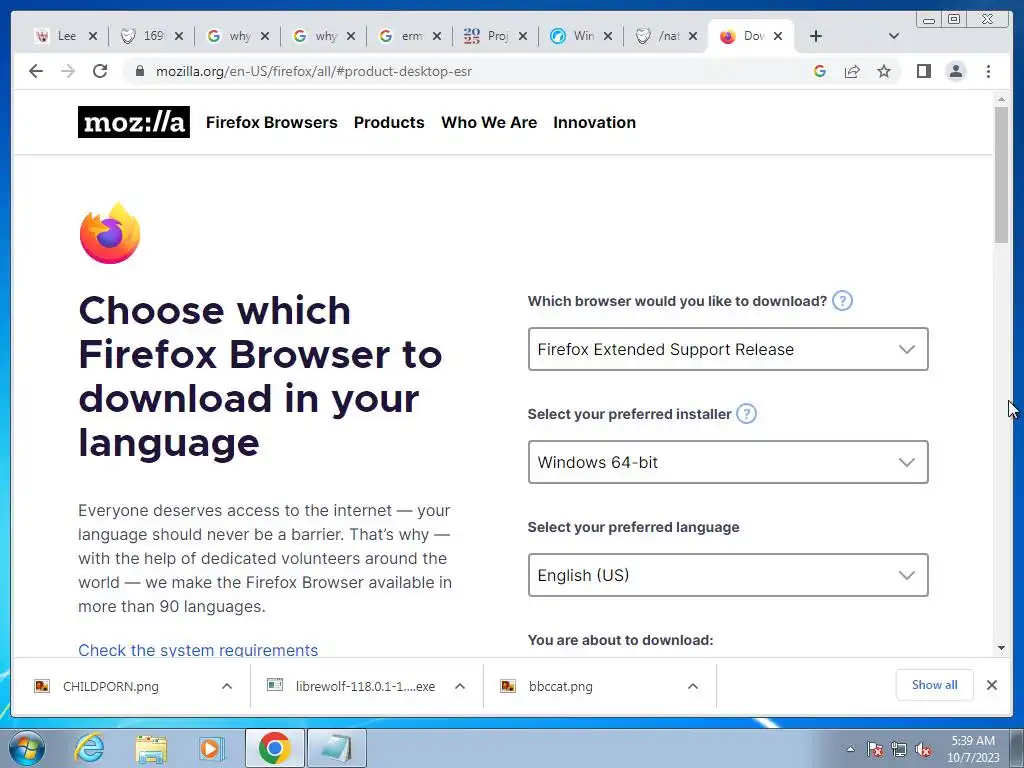Open the Products menu
The image size is (1024, 768).
coord(389,123)
